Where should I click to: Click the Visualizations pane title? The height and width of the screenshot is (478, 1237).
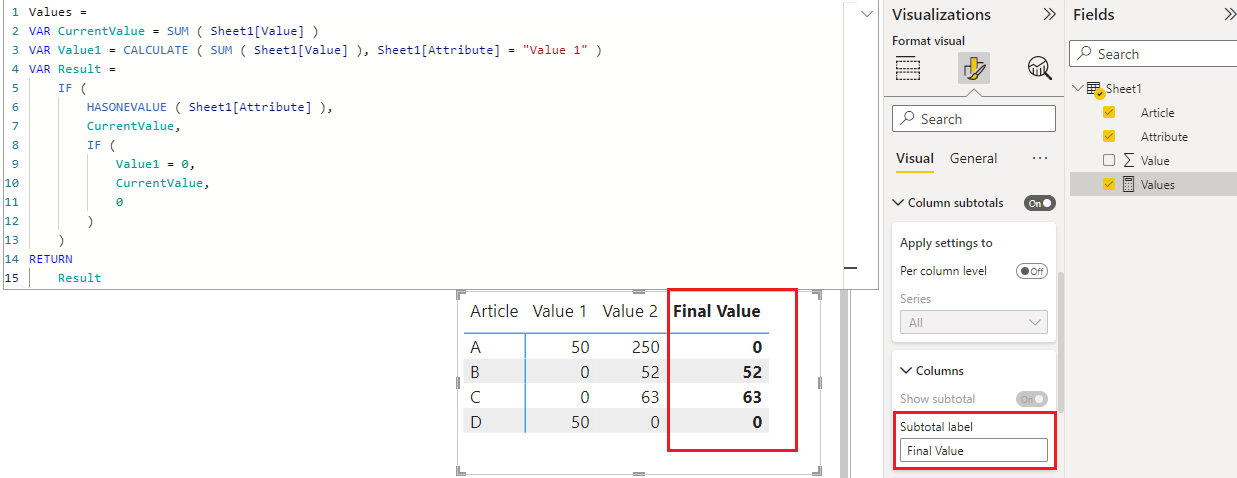click(941, 14)
